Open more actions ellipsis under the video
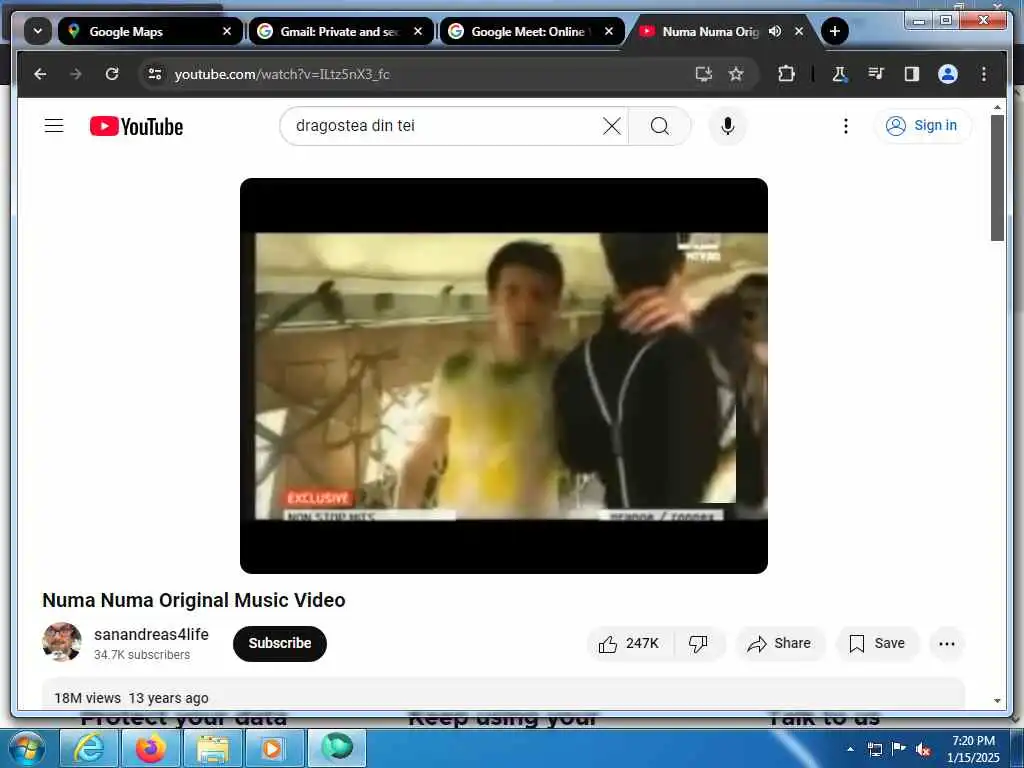1024x768 pixels. point(946,643)
